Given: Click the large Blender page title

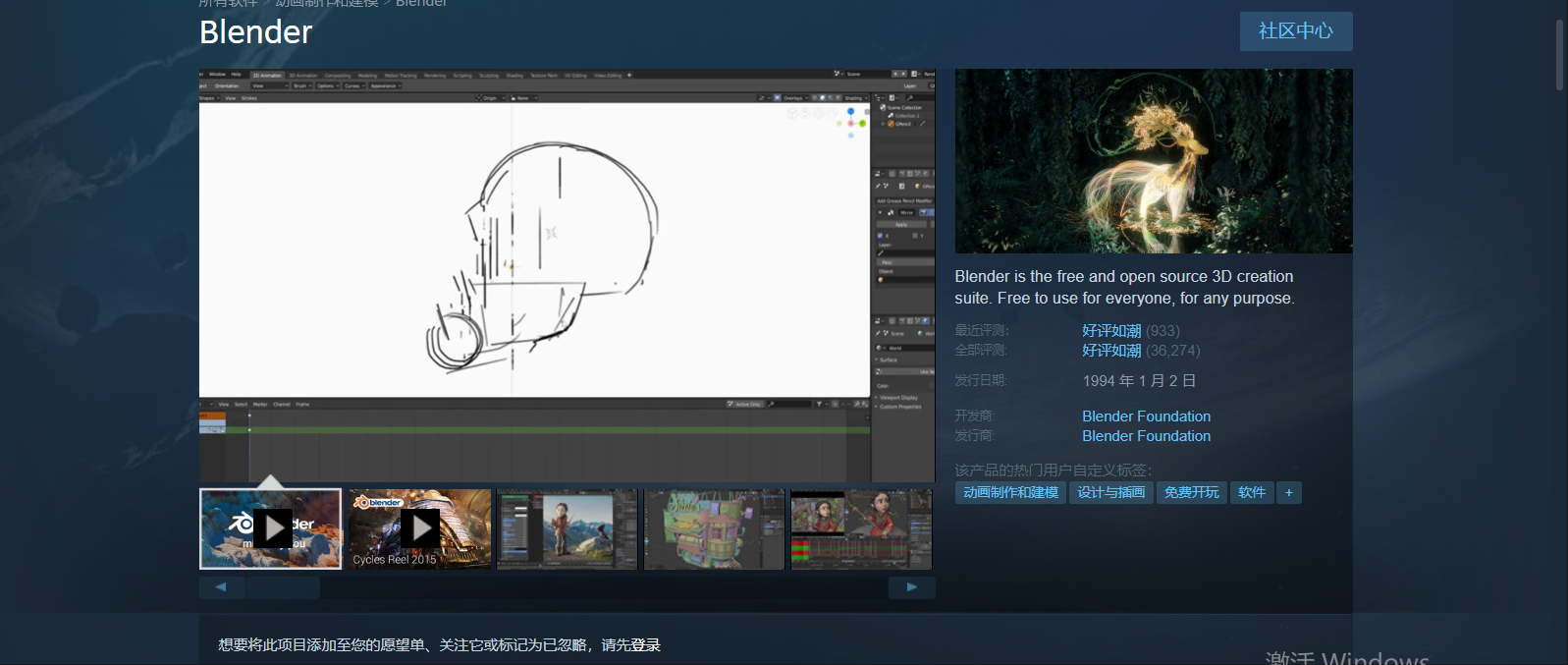Looking at the screenshot, I should coord(256,32).
